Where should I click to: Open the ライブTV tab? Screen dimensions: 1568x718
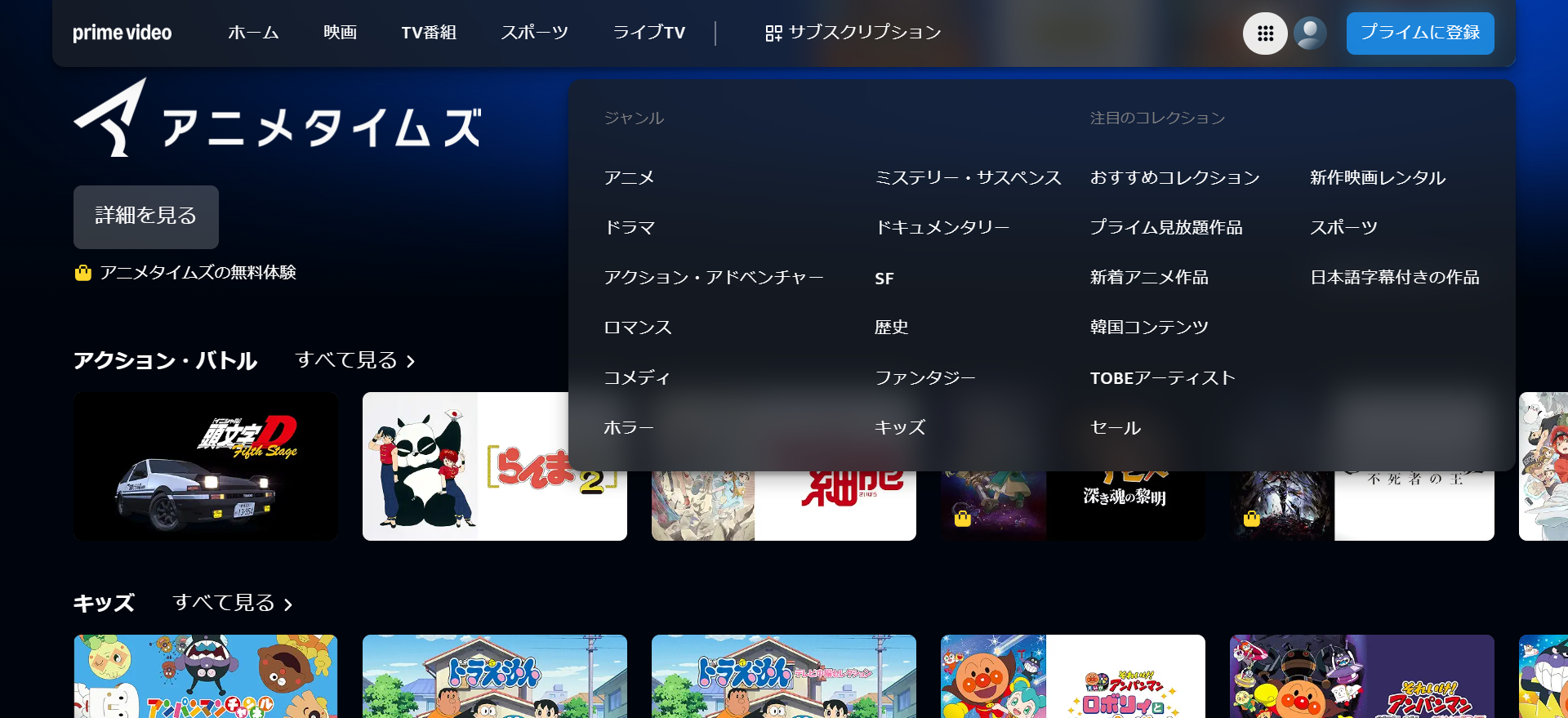click(x=649, y=33)
